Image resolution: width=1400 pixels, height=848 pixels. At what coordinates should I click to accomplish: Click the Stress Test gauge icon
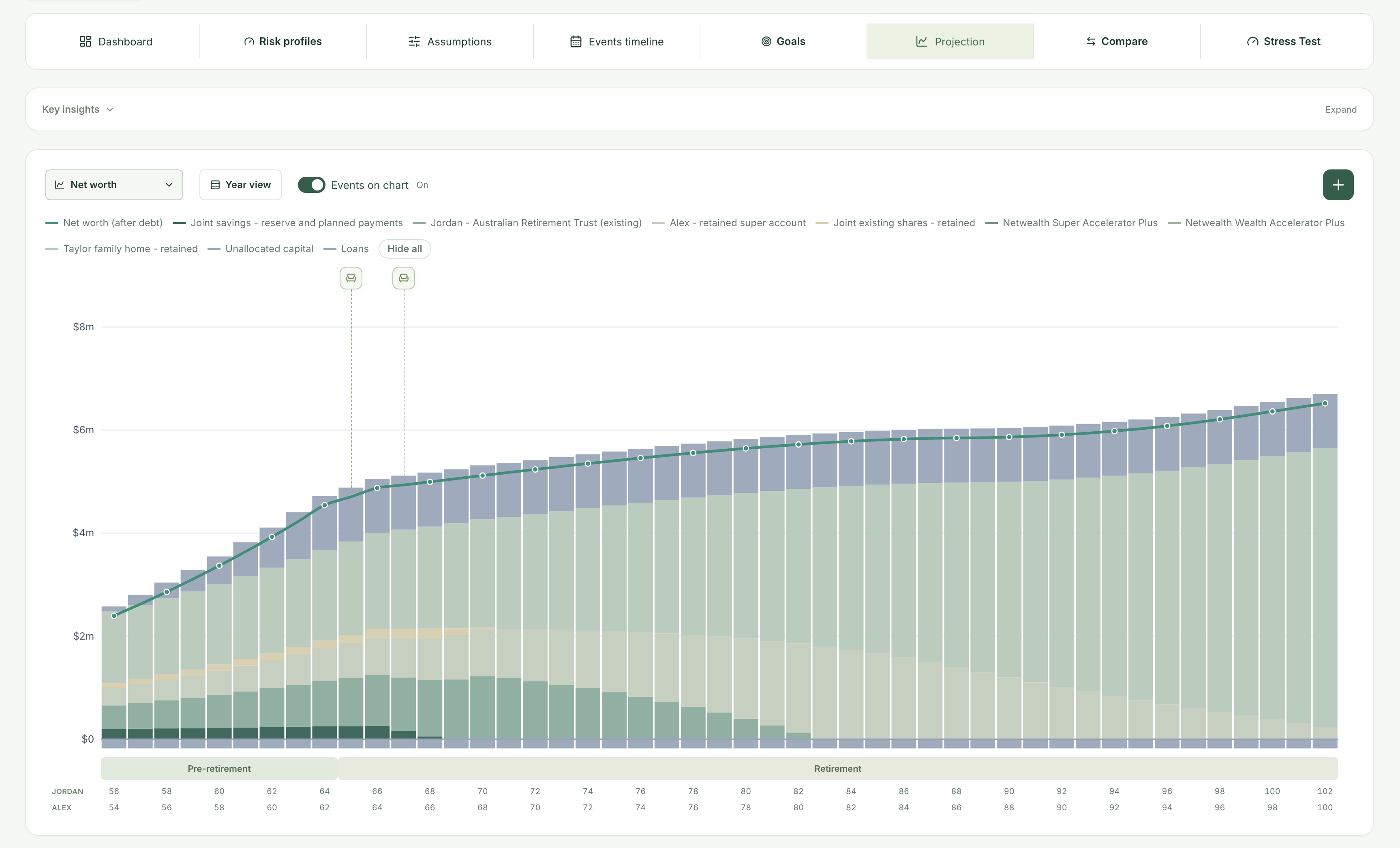(1252, 41)
